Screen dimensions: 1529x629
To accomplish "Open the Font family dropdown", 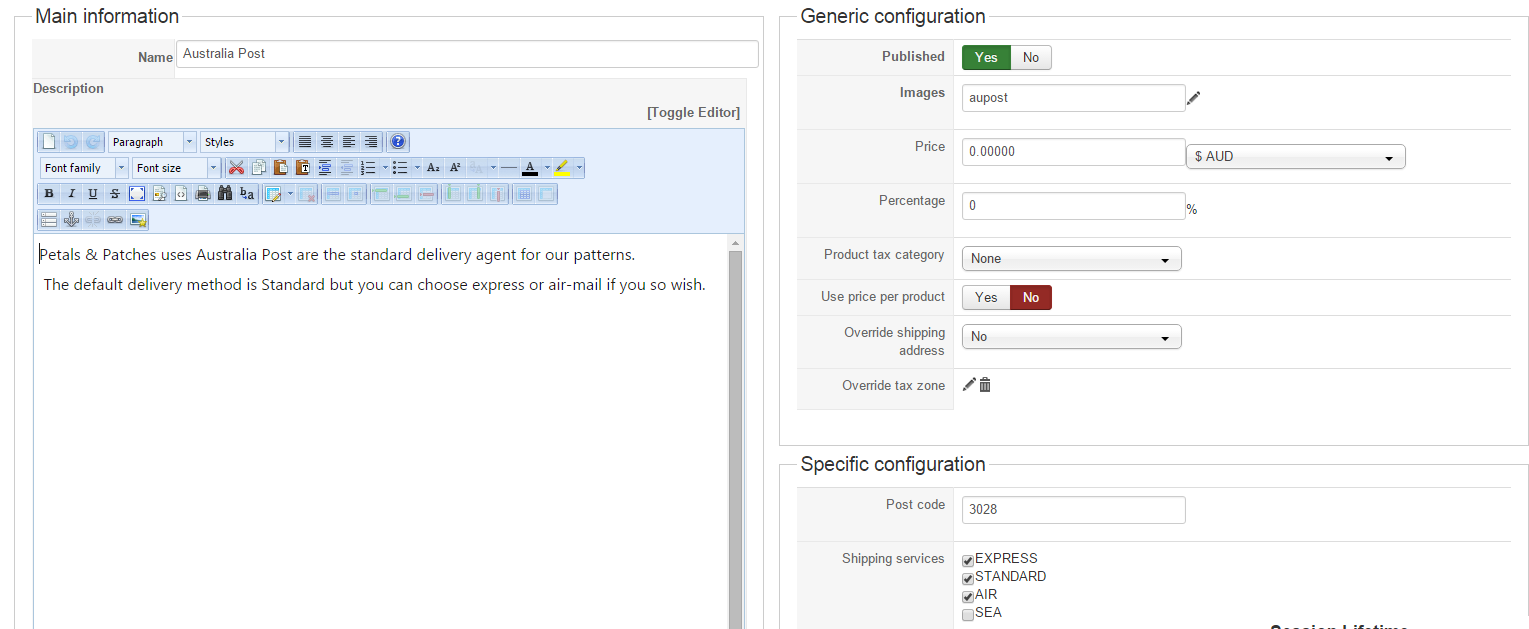I will tap(84, 168).
